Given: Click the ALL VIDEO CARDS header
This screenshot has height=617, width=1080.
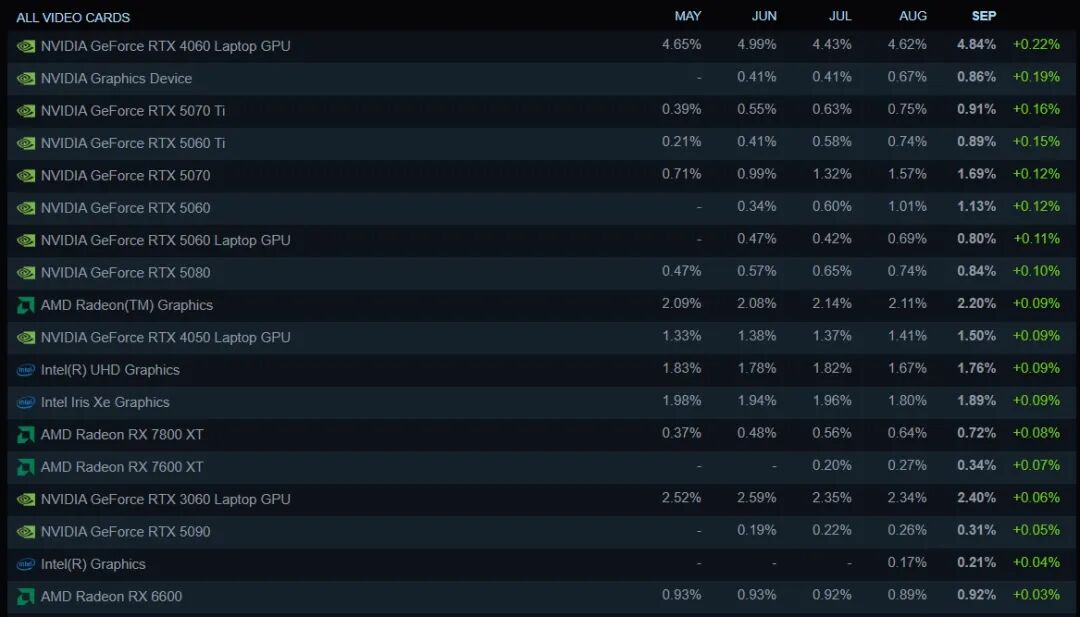Looking at the screenshot, I should [73, 17].
